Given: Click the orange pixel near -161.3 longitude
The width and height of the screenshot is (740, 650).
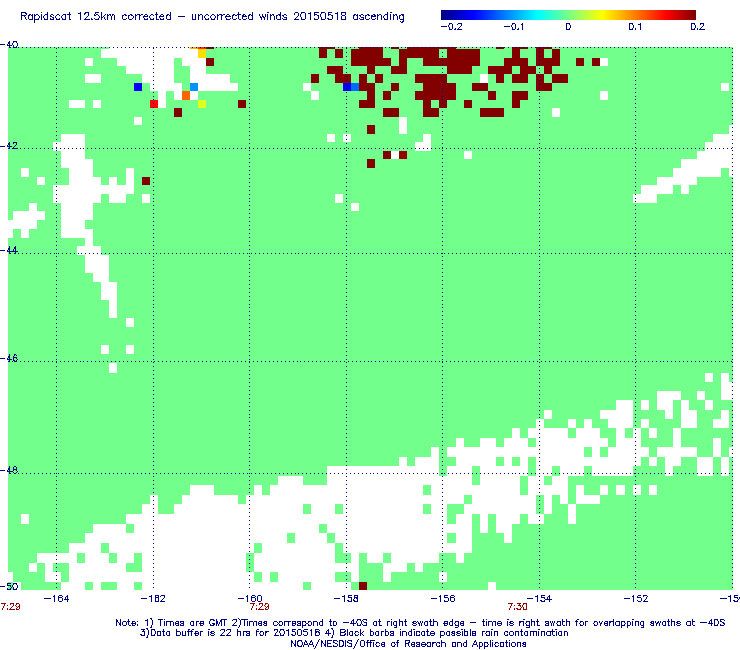Looking at the screenshot, I should pyautogui.click(x=186, y=95).
